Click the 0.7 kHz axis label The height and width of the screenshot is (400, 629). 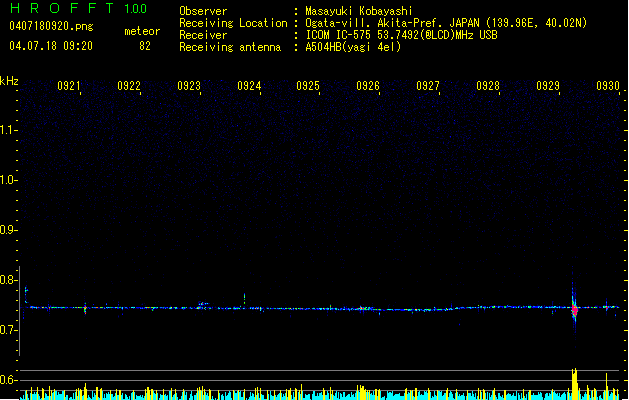pyautogui.click(x=8, y=330)
